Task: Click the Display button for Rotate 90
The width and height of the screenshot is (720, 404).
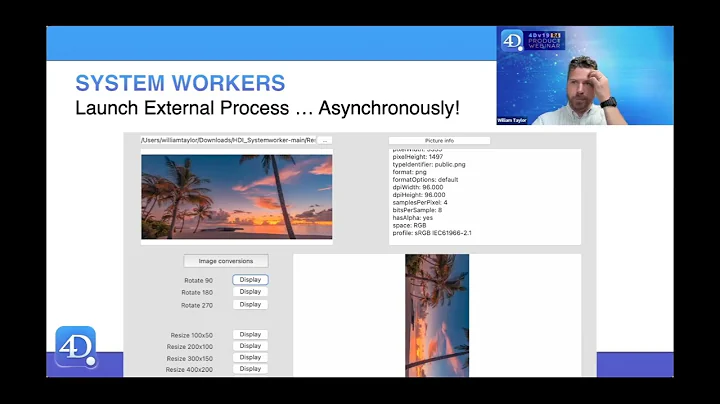Action: (x=250, y=280)
